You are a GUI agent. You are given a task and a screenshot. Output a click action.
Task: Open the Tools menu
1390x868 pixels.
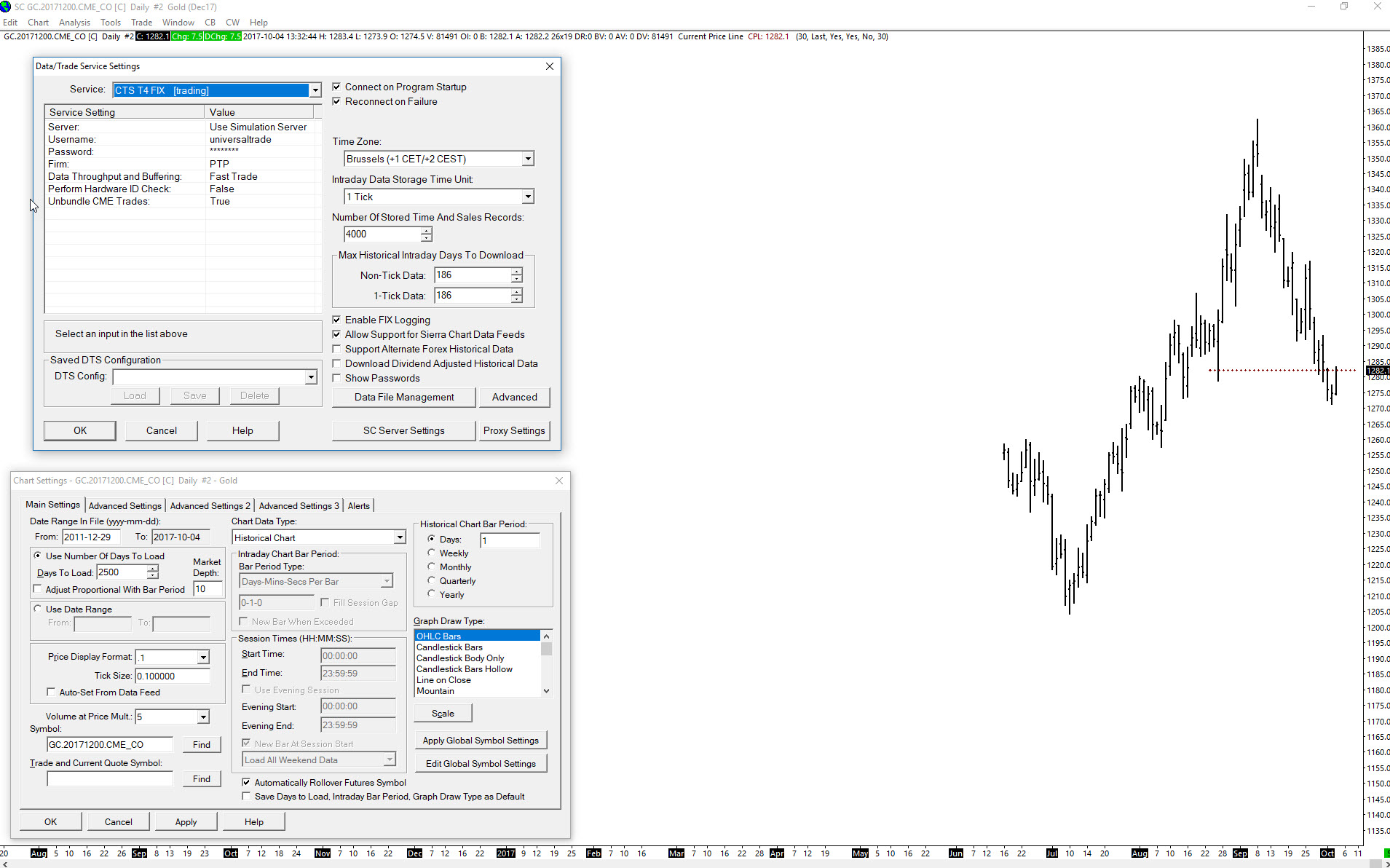tap(111, 23)
